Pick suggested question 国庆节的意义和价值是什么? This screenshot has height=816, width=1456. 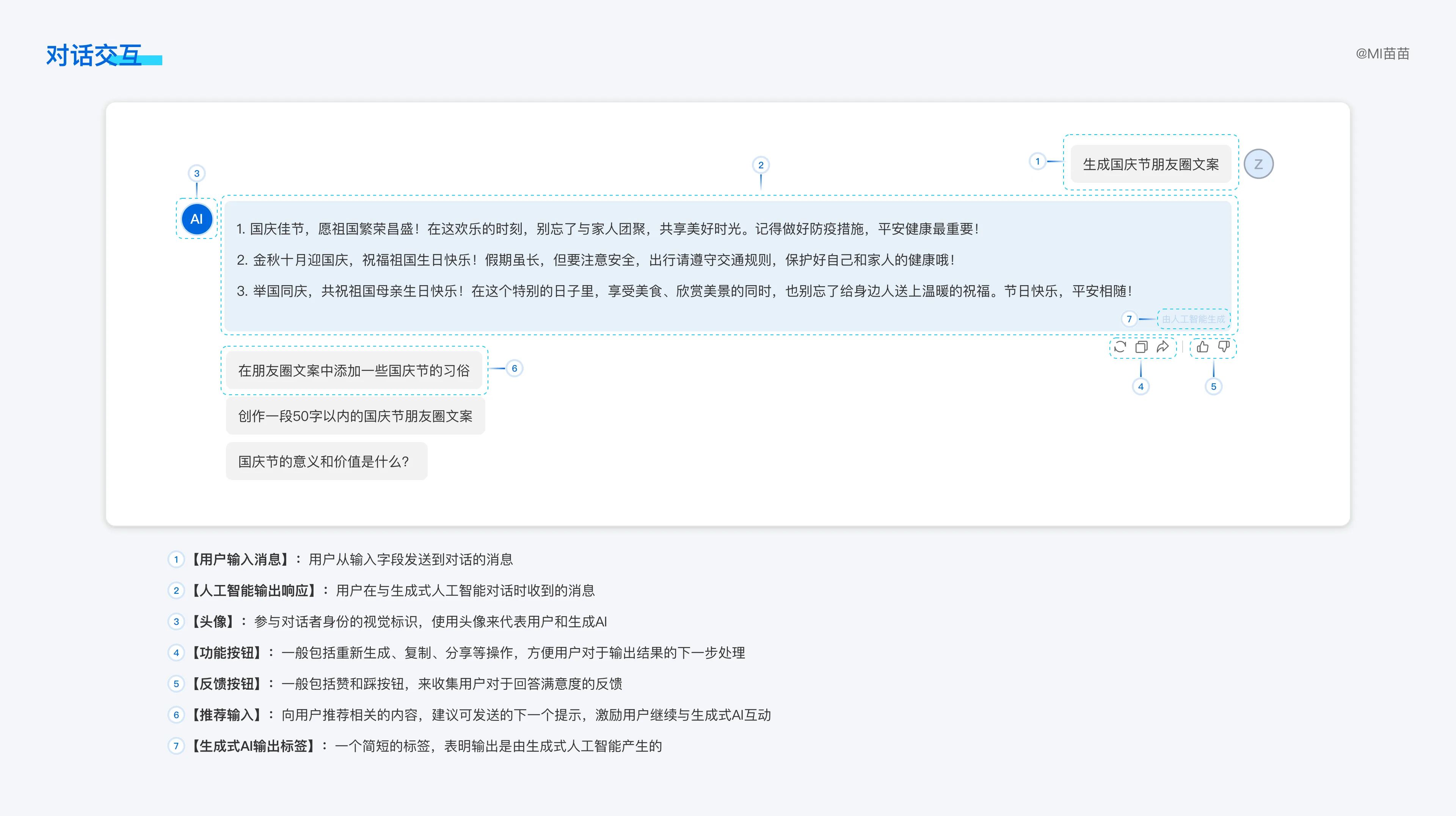(327, 462)
